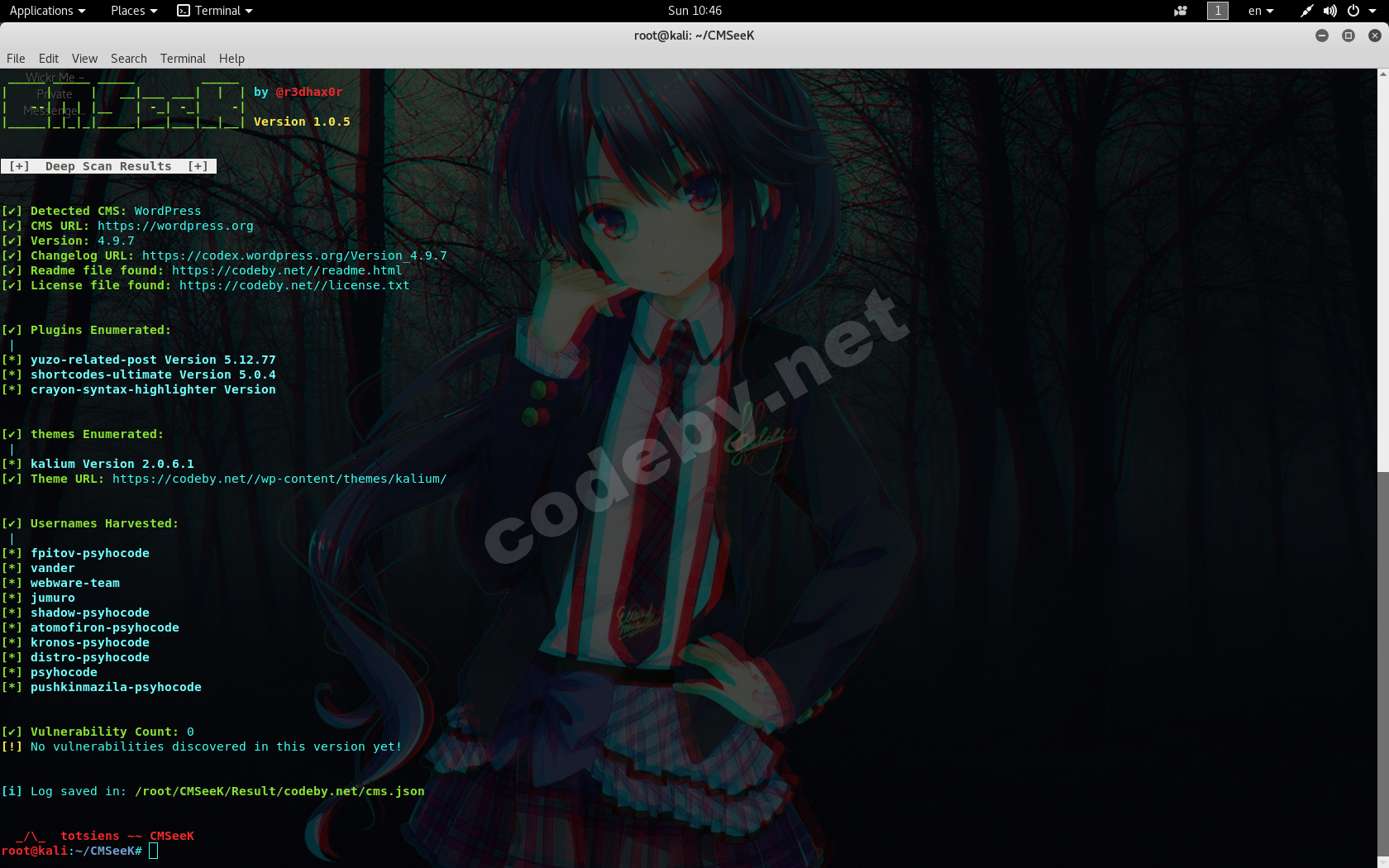
Task: Click the "No vulnerabilities discovered" warning line
Action: tap(202, 746)
